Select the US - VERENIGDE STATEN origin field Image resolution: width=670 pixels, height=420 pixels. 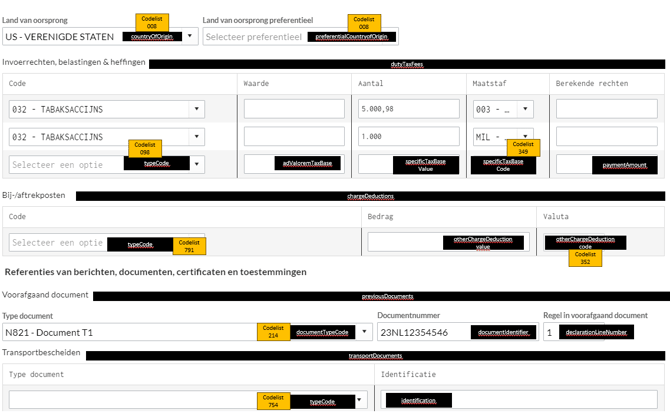coord(100,36)
